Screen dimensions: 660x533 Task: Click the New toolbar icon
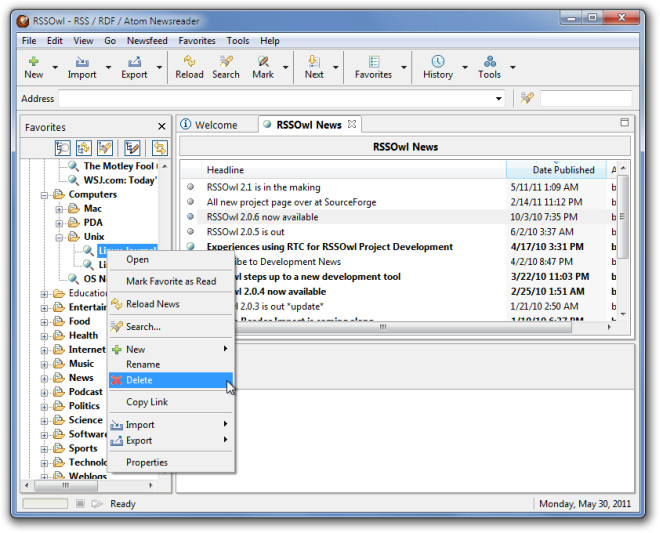pos(33,61)
